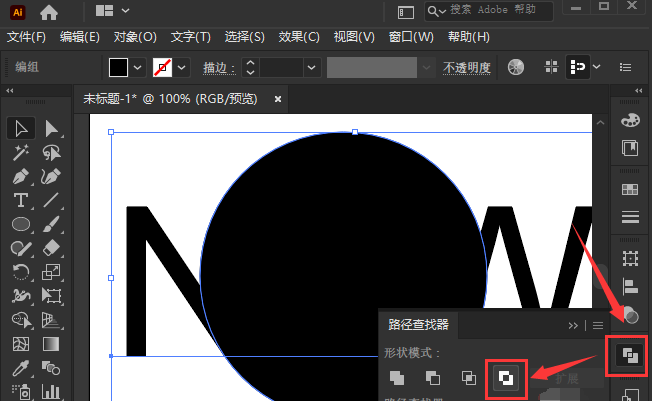
Task: Select the Pen tool
Action: click(x=21, y=177)
